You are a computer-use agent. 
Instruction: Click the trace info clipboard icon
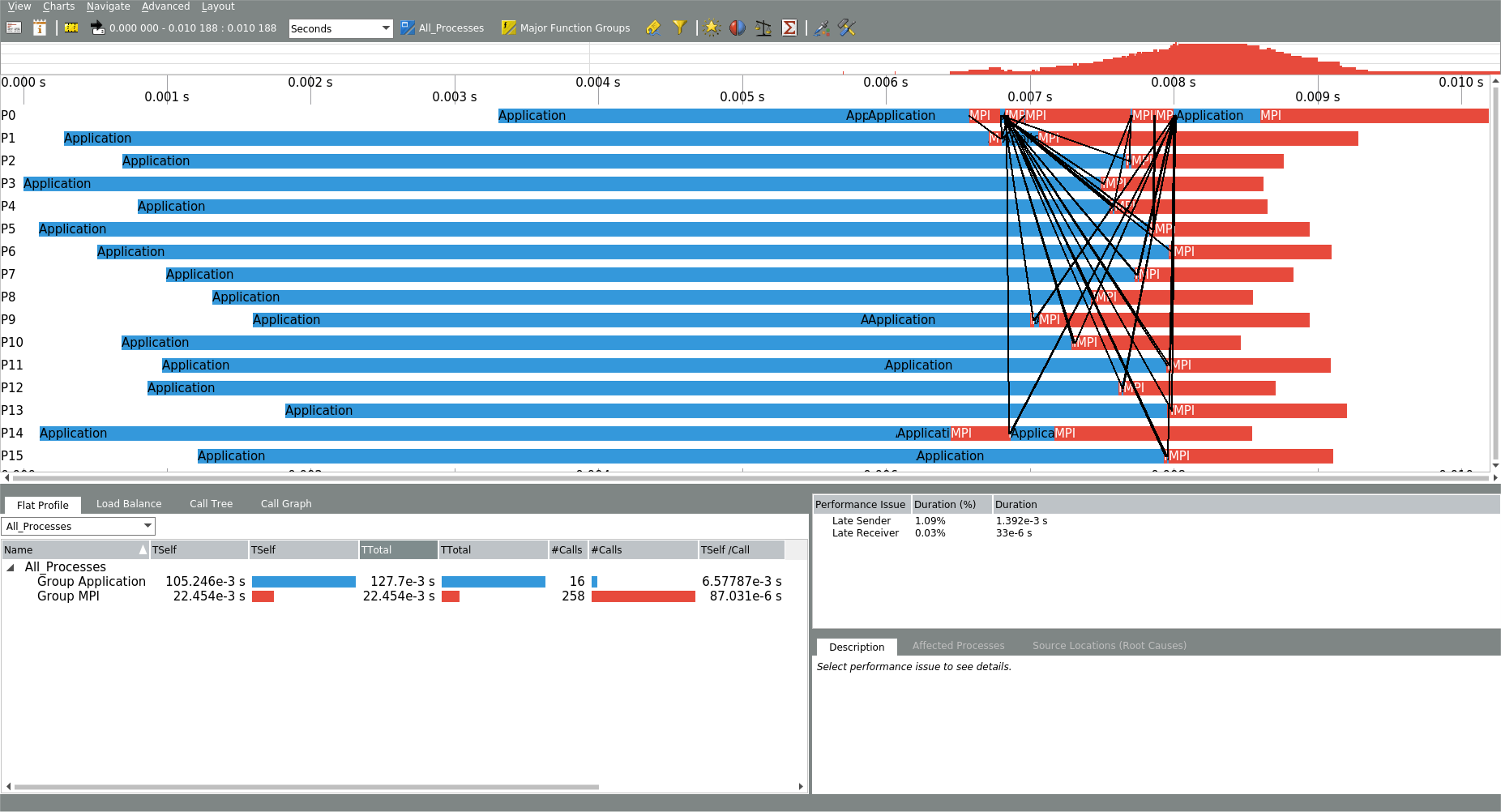[x=39, y=28]
